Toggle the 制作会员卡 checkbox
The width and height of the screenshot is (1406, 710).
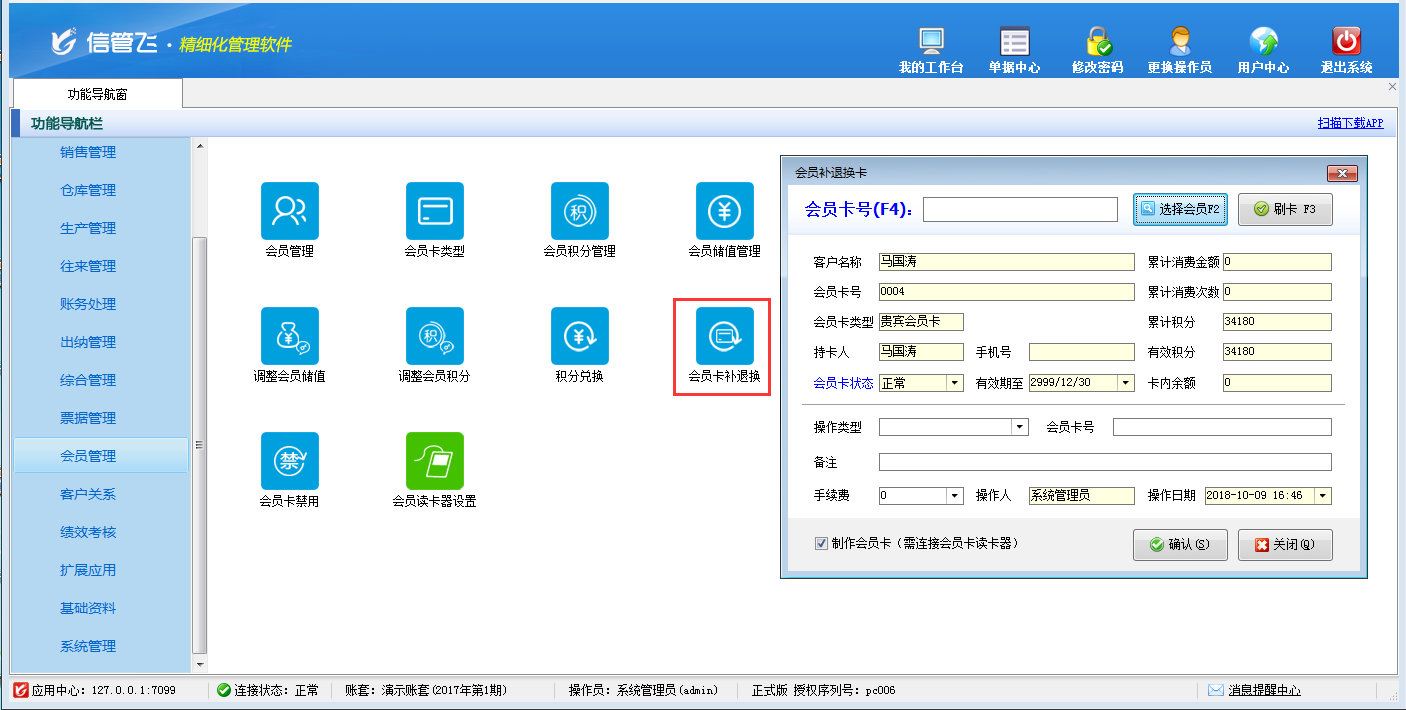[821, 544]
